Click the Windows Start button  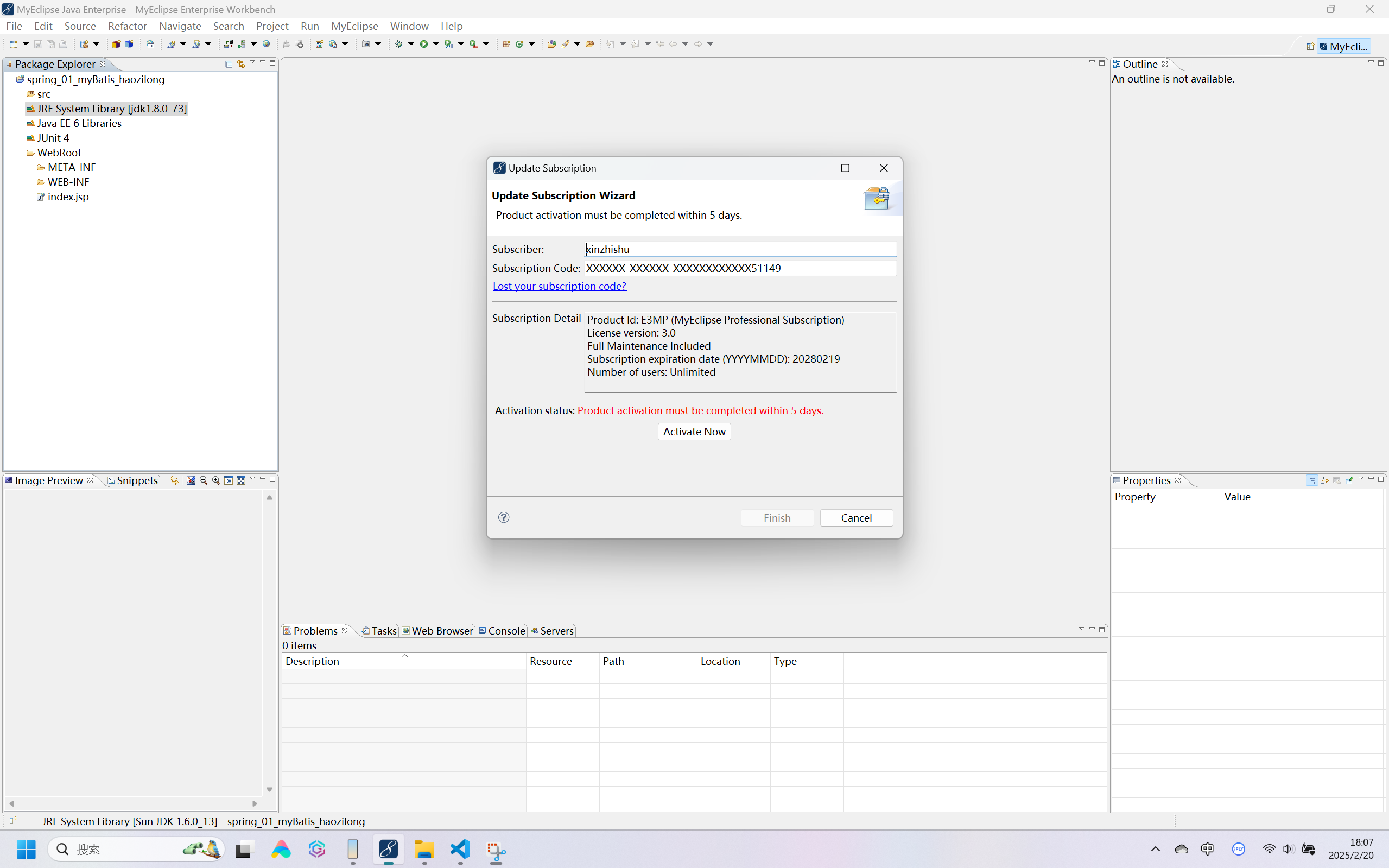[26, 849]
